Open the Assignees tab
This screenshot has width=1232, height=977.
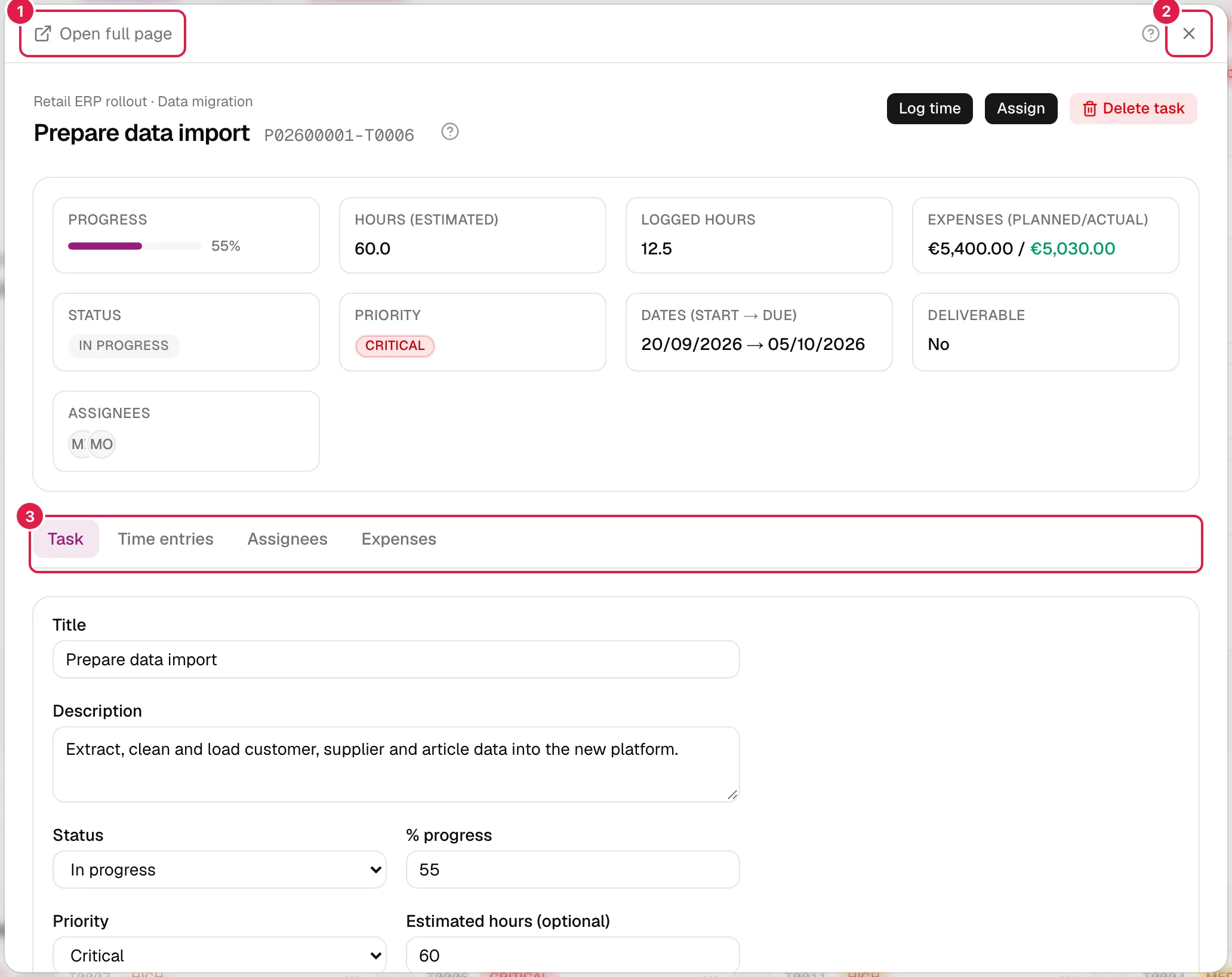coord(287,539)
